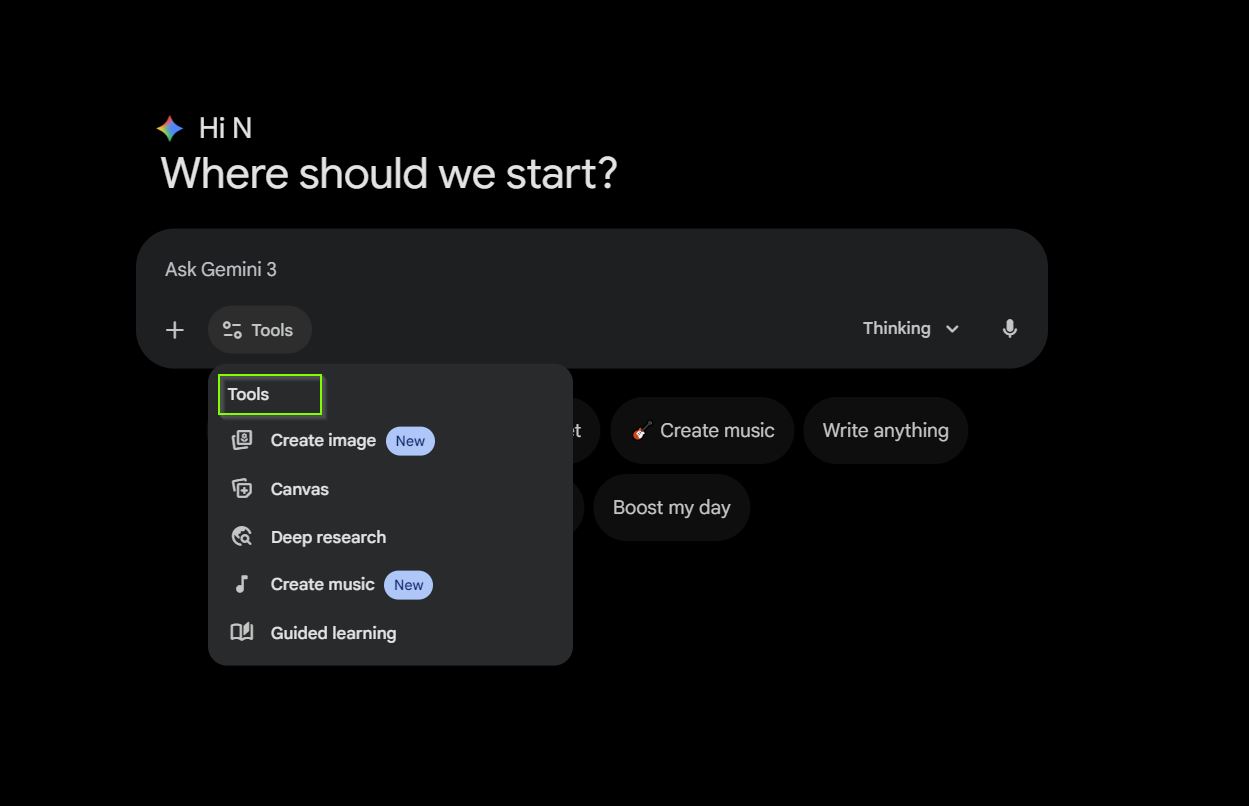
Task: Activate the microphone for voice input
Action: pos(1010,329)
